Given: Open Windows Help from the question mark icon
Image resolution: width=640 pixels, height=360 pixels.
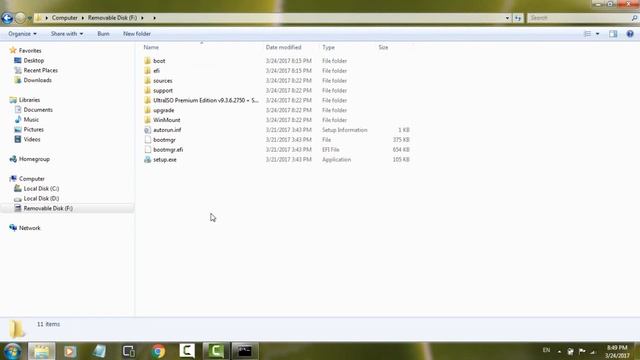Looking at the screenshot, I should pos(630,34).
